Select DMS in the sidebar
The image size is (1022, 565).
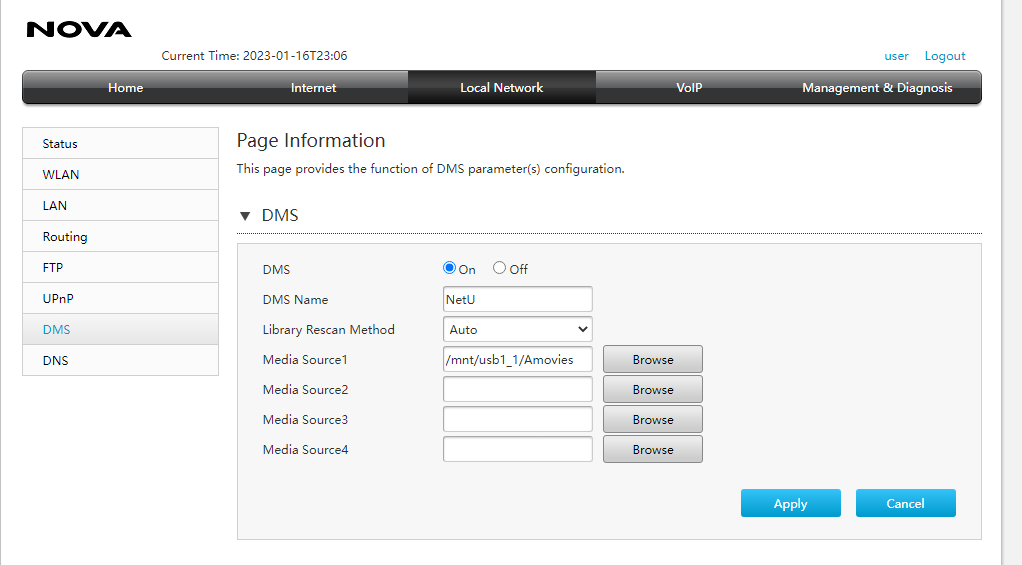tap(121, 329)
